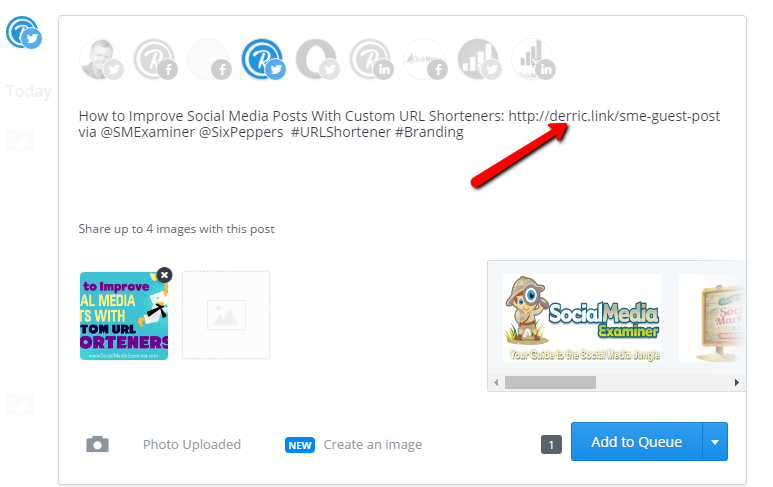The width and height of the screenshot is (773, 487).
Task: Click the faded Today label in the sidebar
Action: click(29, 92)
